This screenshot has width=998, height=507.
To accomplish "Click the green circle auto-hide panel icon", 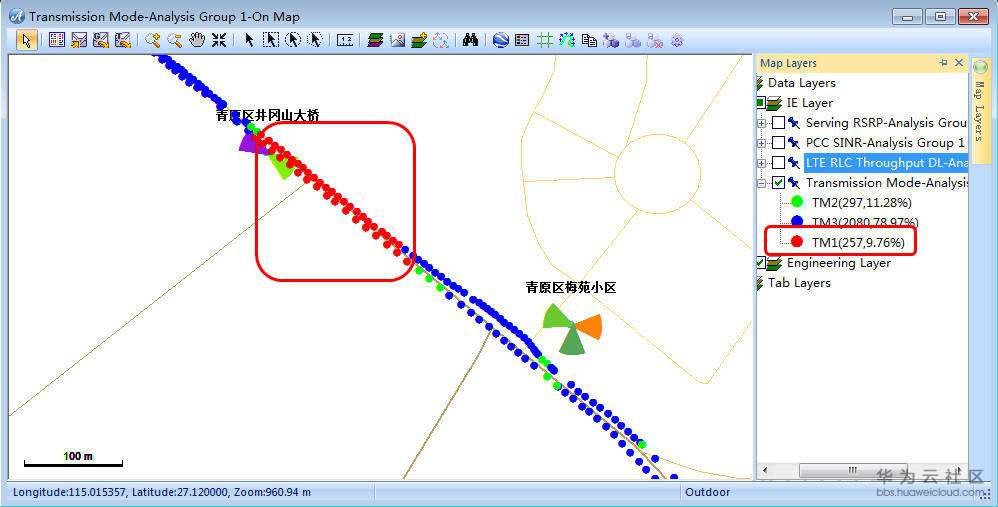I will [980, 66].
